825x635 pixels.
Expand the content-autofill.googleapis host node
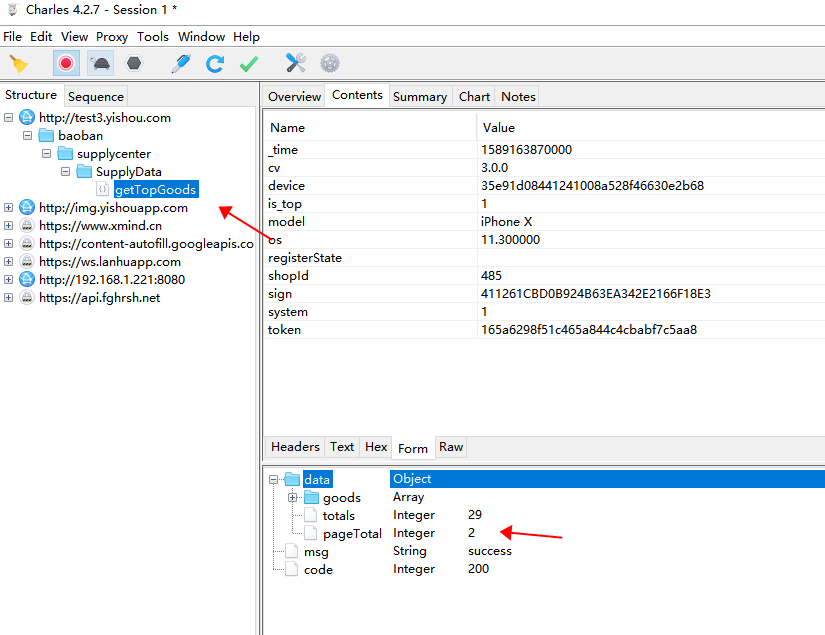pyautogui.click(x=8, y=244)
